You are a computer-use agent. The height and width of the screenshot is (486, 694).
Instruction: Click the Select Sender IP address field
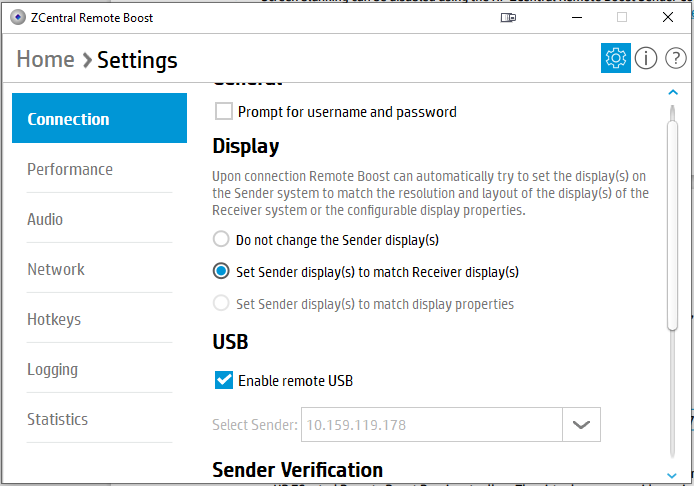[x=432, y=424]
